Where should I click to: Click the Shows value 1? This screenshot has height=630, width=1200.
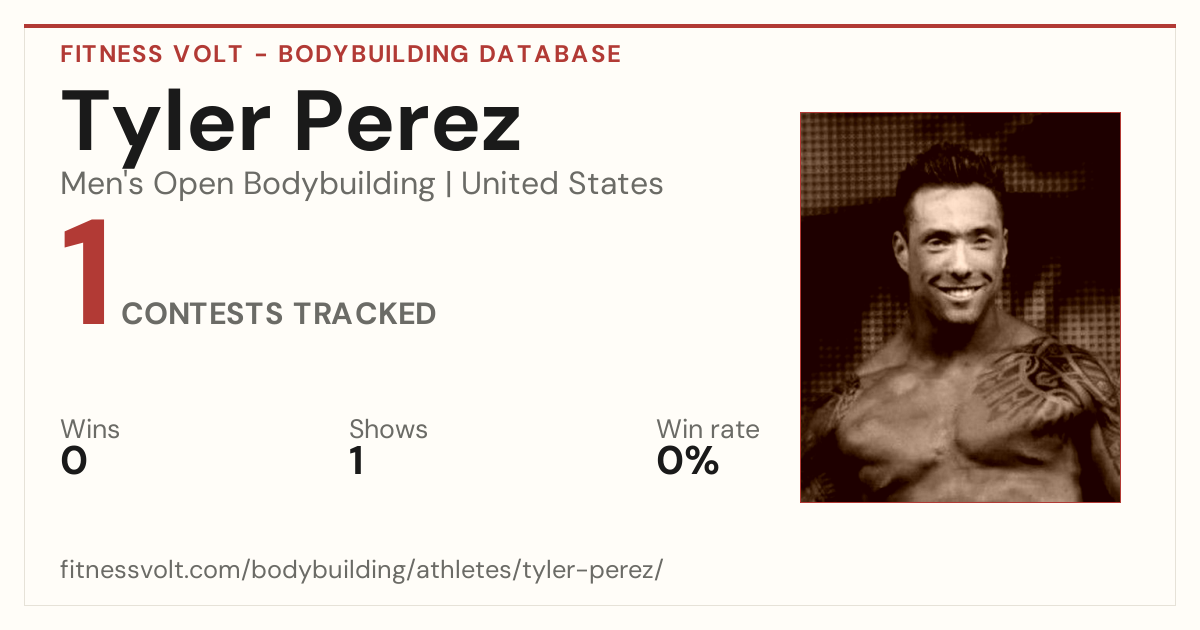point(356,461)
